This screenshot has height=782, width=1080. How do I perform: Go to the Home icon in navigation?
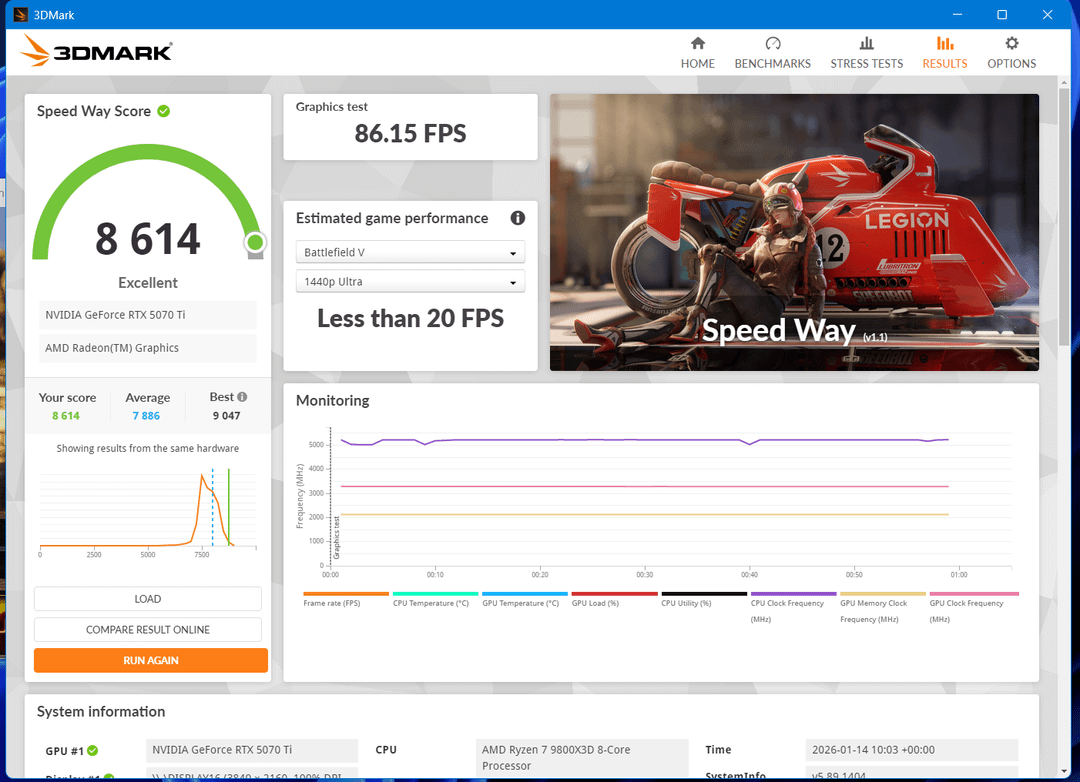697,44
